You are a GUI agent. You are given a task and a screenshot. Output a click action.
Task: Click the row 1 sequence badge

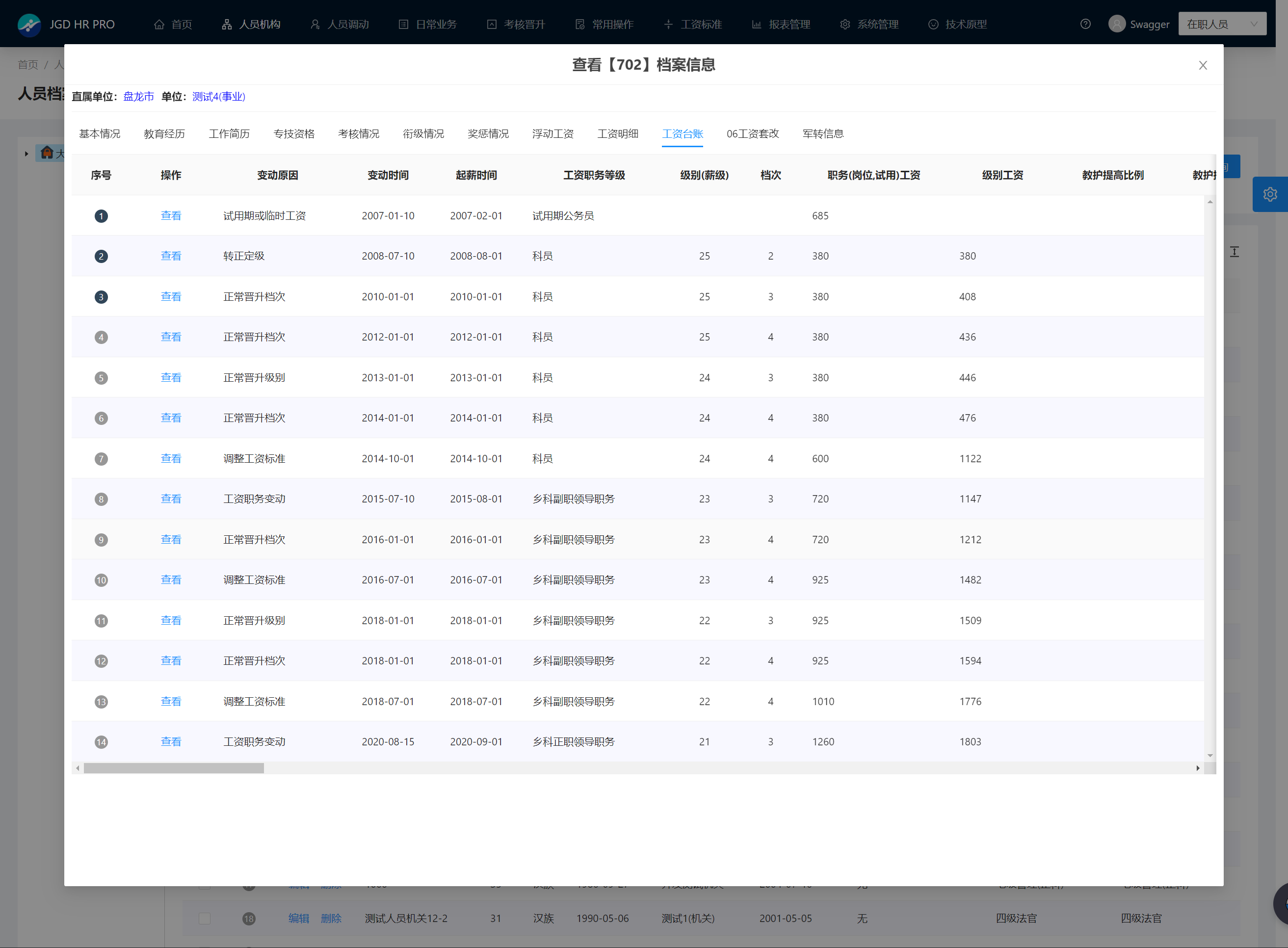tap(101, 216)
